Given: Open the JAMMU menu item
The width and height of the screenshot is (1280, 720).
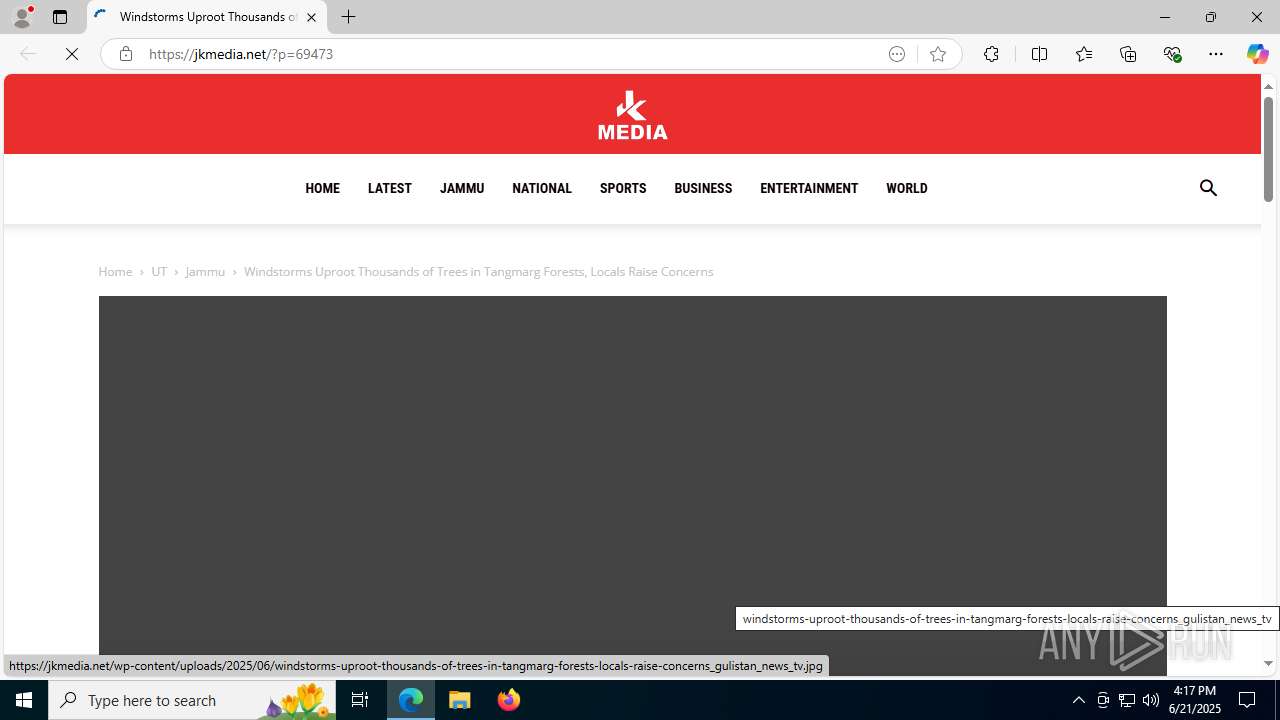Looking at the screenshot, I should [x=462, y=188].
